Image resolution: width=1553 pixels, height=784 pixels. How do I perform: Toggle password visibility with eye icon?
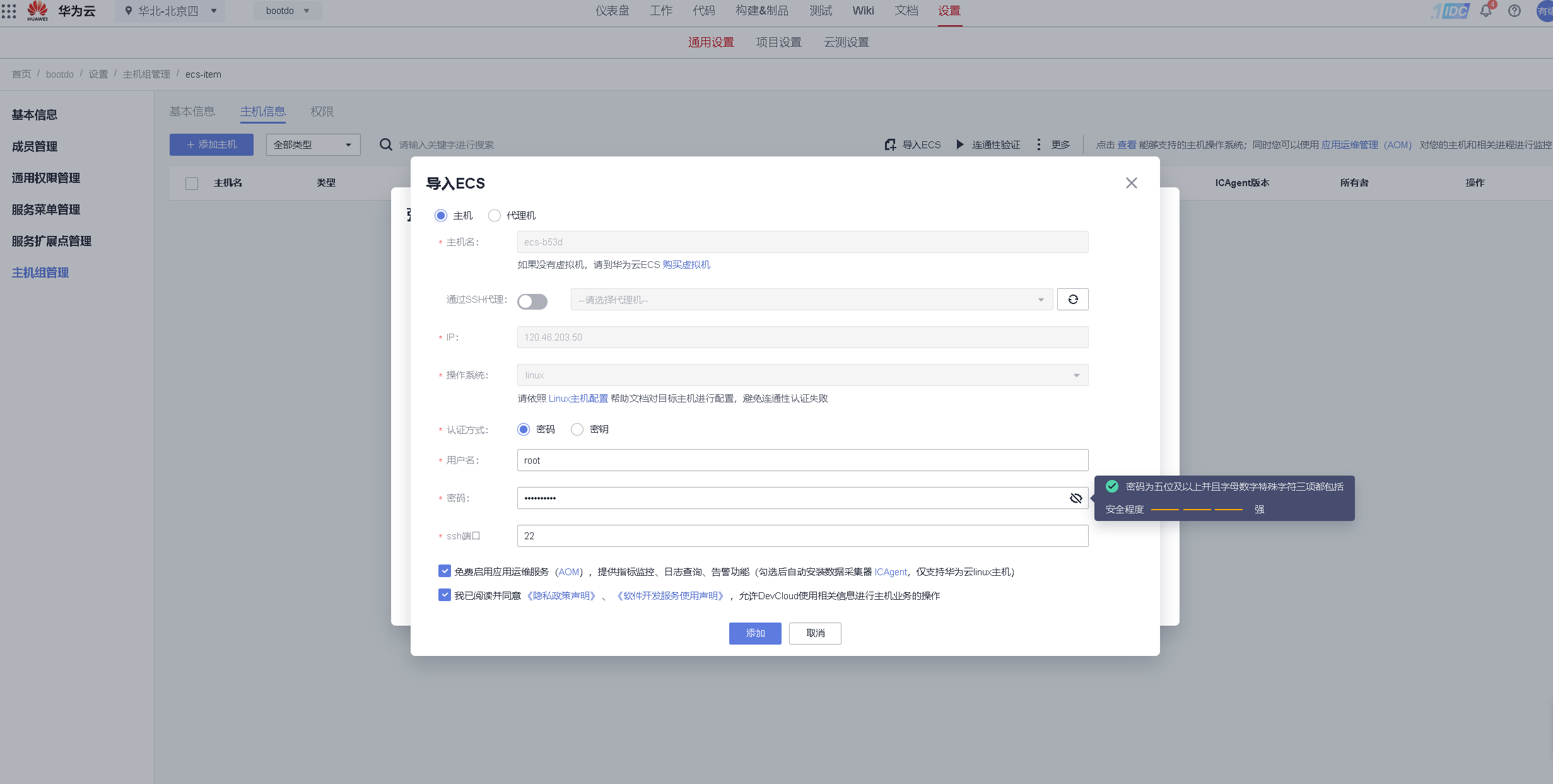(x=1075, y=498)
